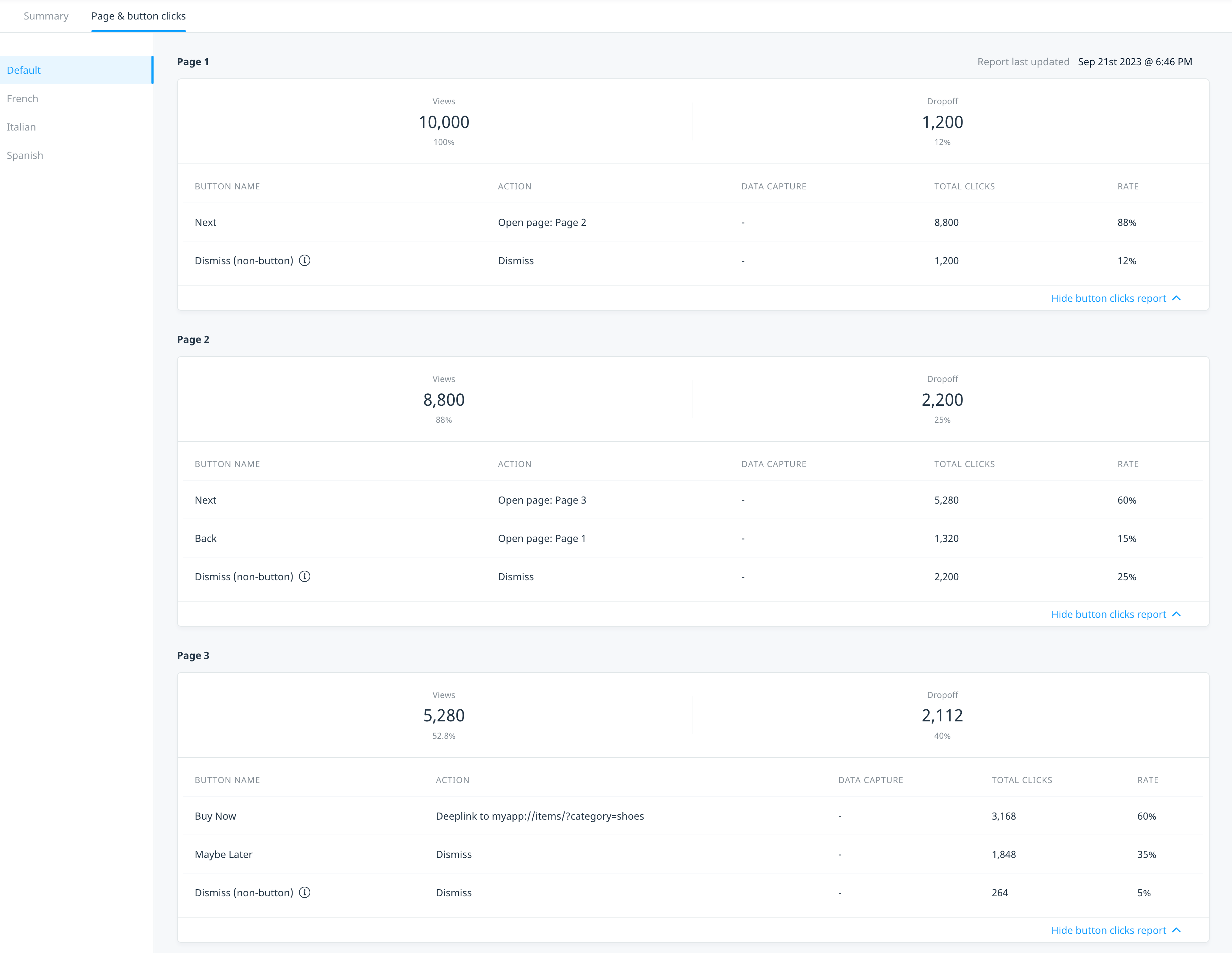Click Hide button clicks report under Page 3
The width and height of the screenshot is (1232, 953).
1109,930
